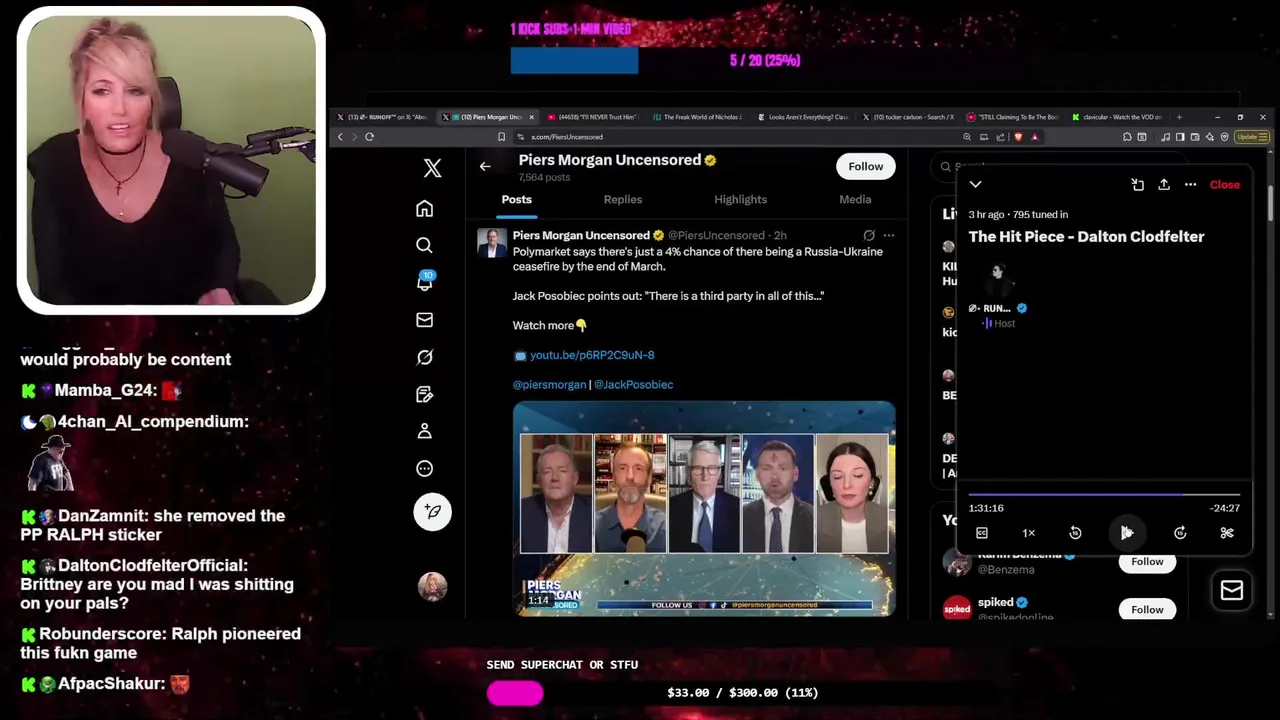Screen dimensions: 1280x720
Task: Clip the Space with scissors icon
Action: [x=1227, y=533]
